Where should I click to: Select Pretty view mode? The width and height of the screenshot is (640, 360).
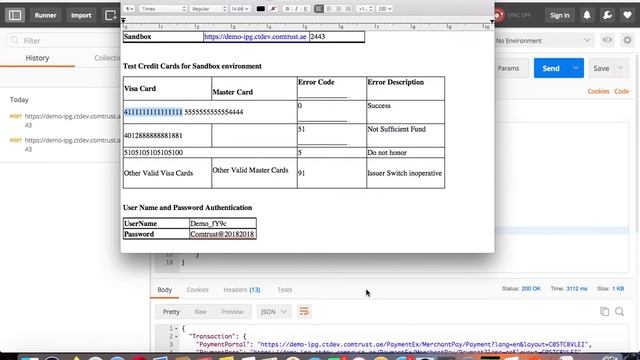pos(171,311)
